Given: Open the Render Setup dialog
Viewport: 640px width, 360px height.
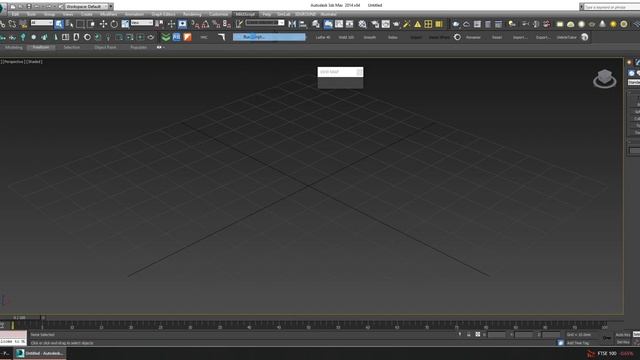Looking at the screenshot, I should (375, 24).
